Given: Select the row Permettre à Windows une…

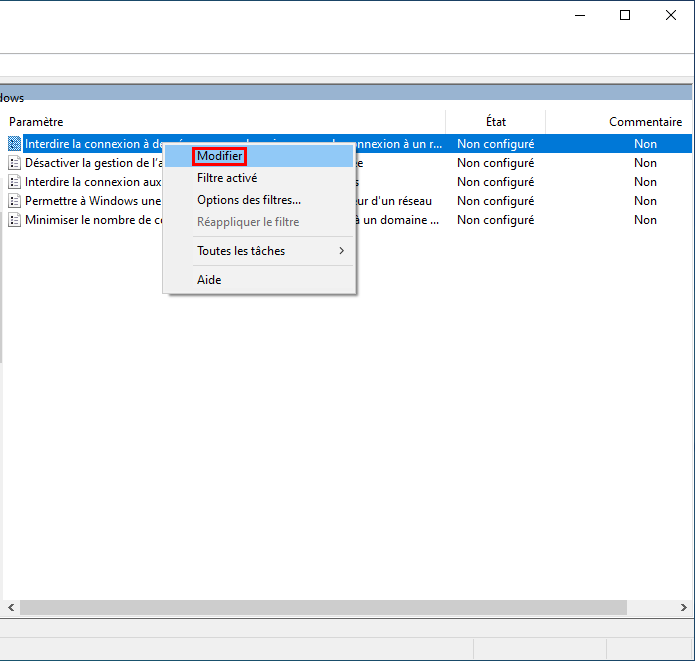Looking at the screenshot, I should (x=350, y=201).
